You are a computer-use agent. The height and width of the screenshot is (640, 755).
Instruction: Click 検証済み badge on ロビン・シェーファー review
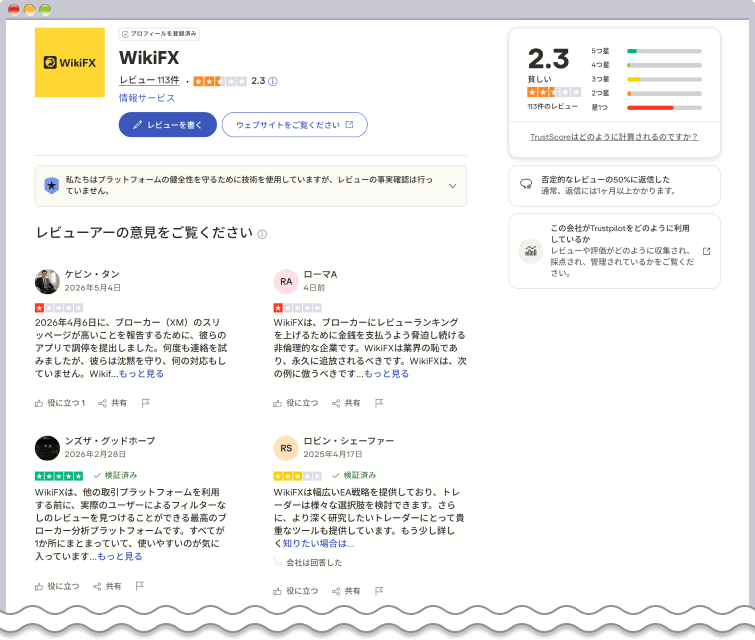[354, 476]
